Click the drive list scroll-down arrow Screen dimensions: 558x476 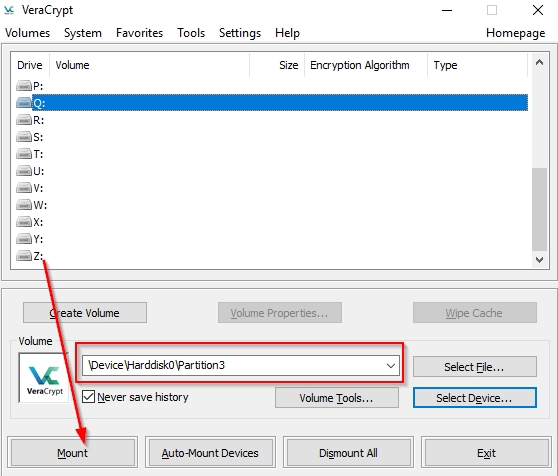pyautogui.click(x=539, y=260)
